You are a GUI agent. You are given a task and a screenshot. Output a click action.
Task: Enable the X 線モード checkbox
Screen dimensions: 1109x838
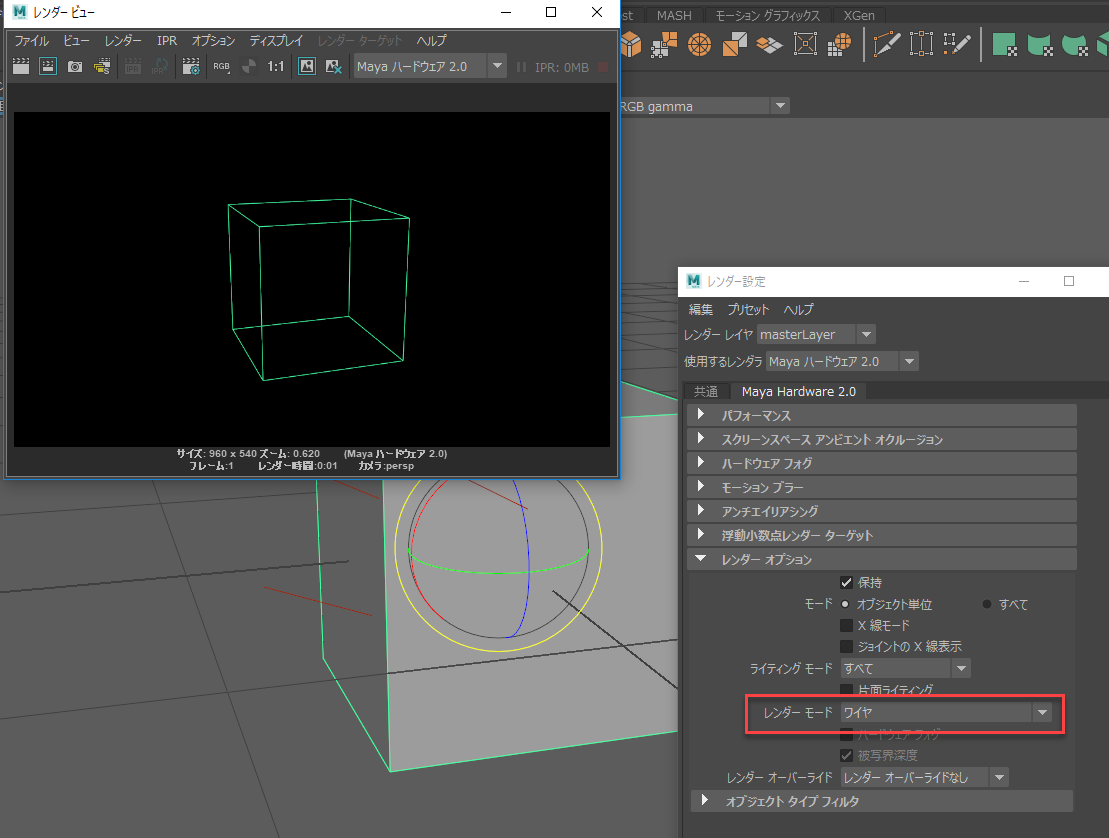pos(846,625)
